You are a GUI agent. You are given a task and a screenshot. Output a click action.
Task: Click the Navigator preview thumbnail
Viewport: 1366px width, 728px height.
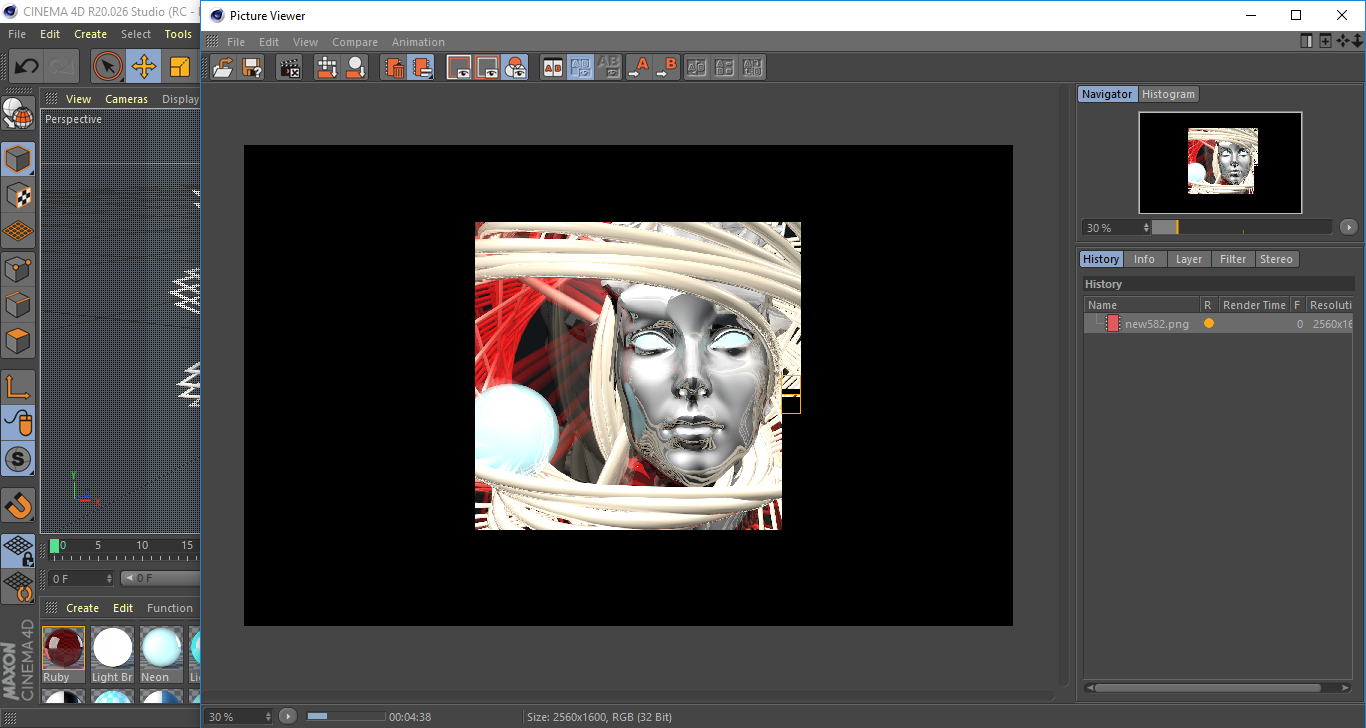(x=1220, y=162)
